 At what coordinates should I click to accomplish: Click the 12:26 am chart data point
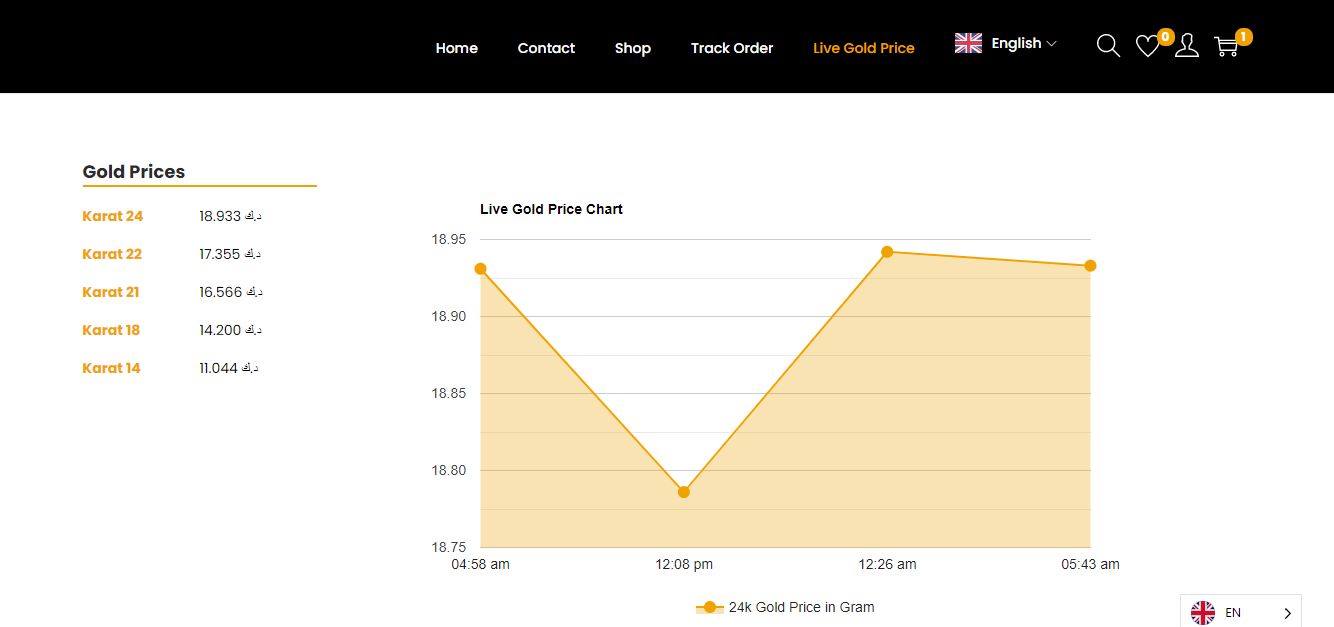point(887,252)
